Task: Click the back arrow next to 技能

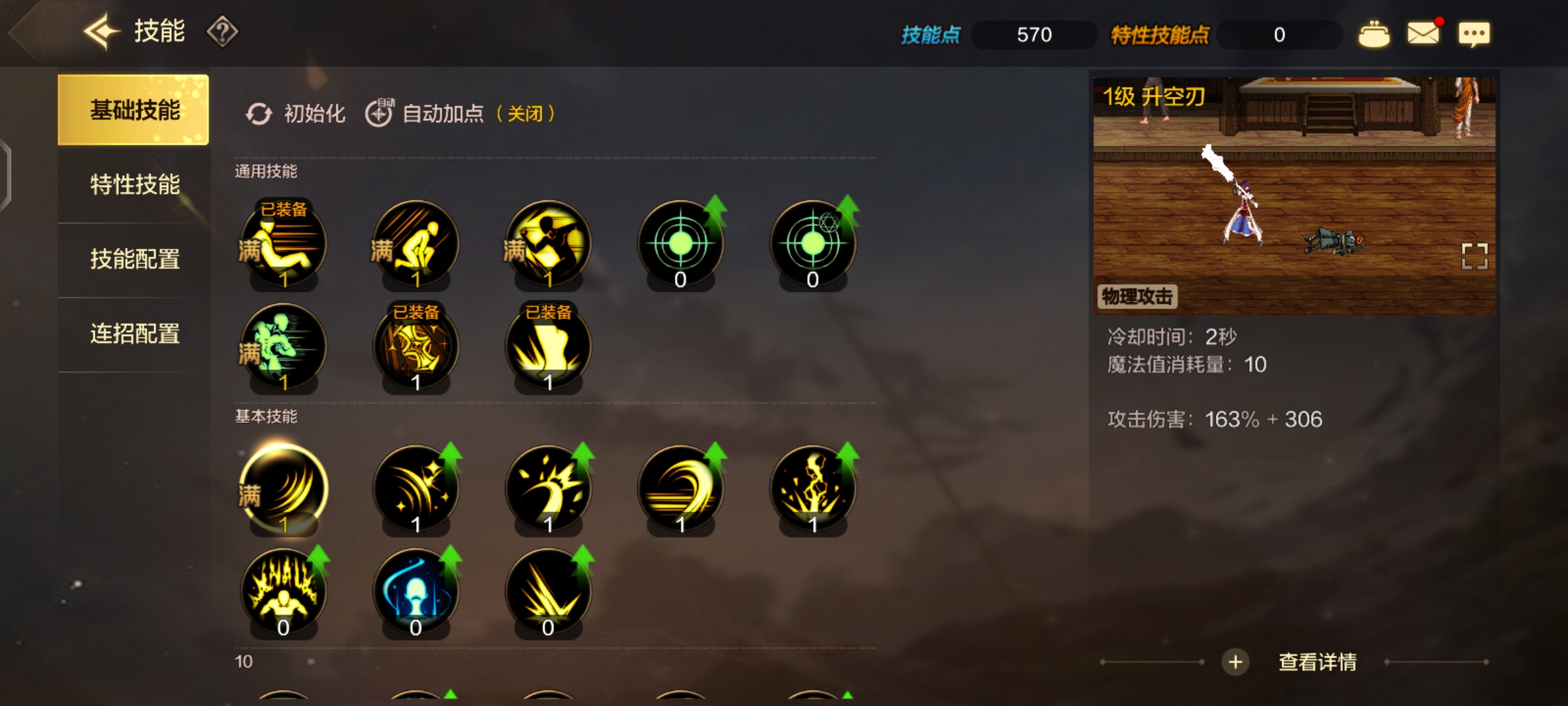Action: (x=102, y=31)
